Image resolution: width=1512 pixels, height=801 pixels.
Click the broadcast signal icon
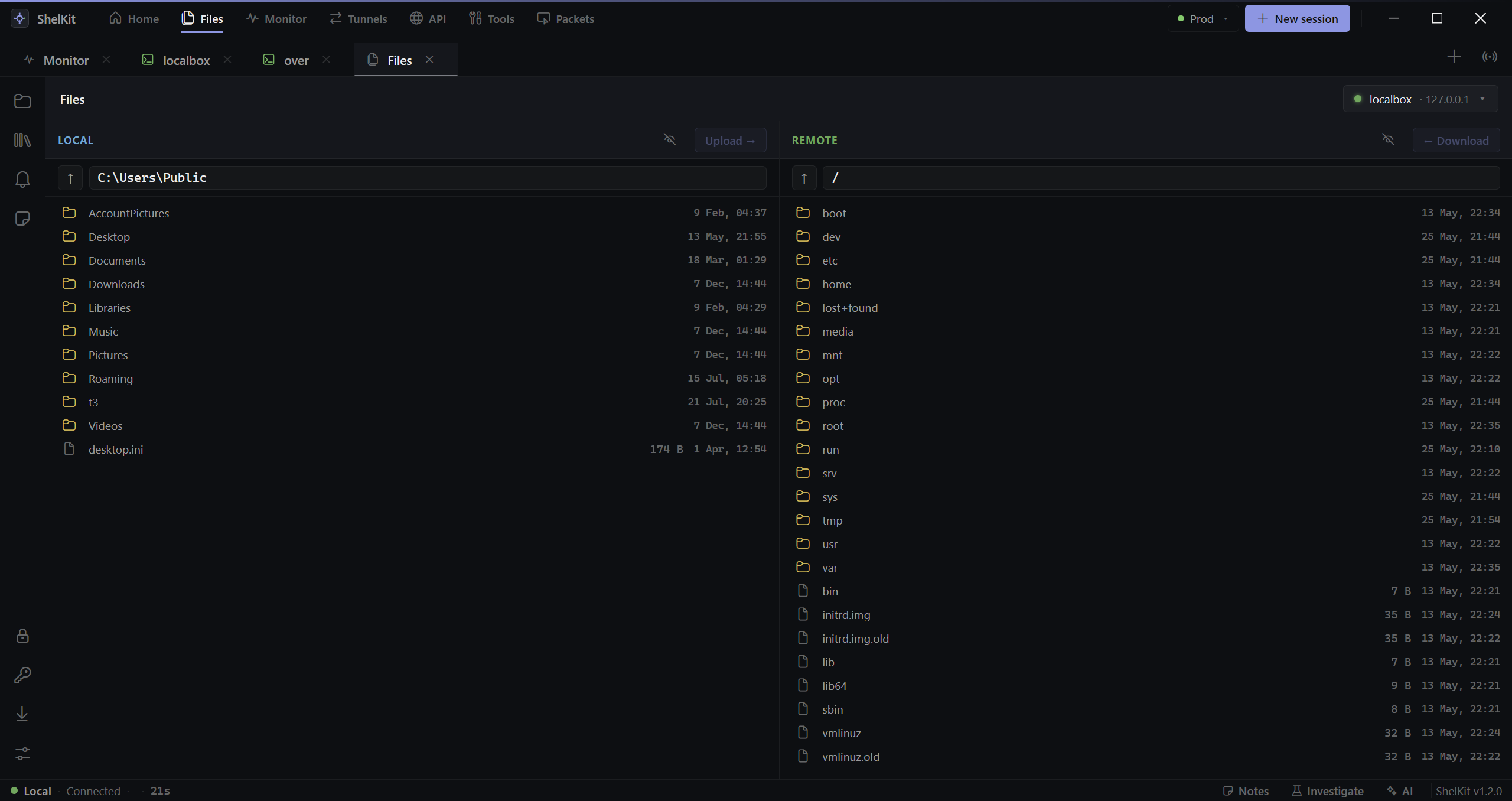[1490, 57]
